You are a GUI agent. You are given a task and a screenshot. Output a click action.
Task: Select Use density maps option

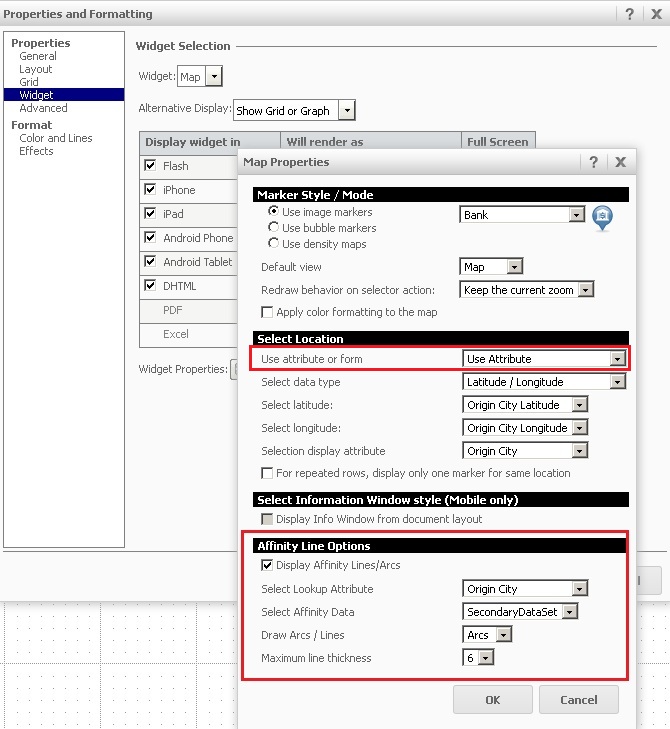[273, 244]
